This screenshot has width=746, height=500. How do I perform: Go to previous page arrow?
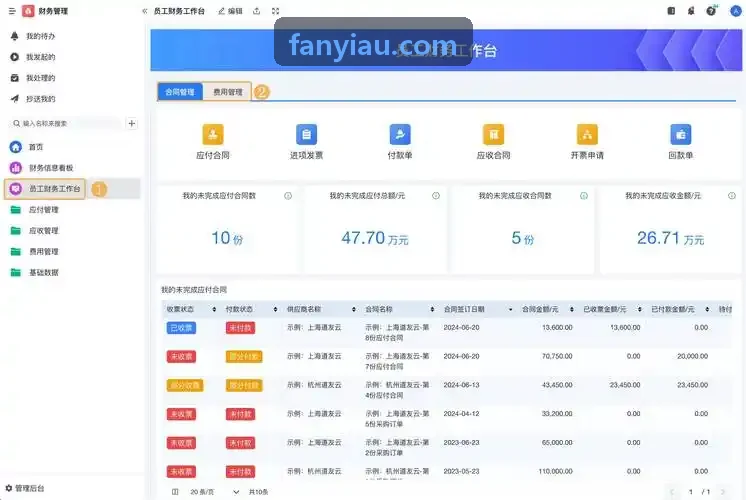click(x=672, y=492)
